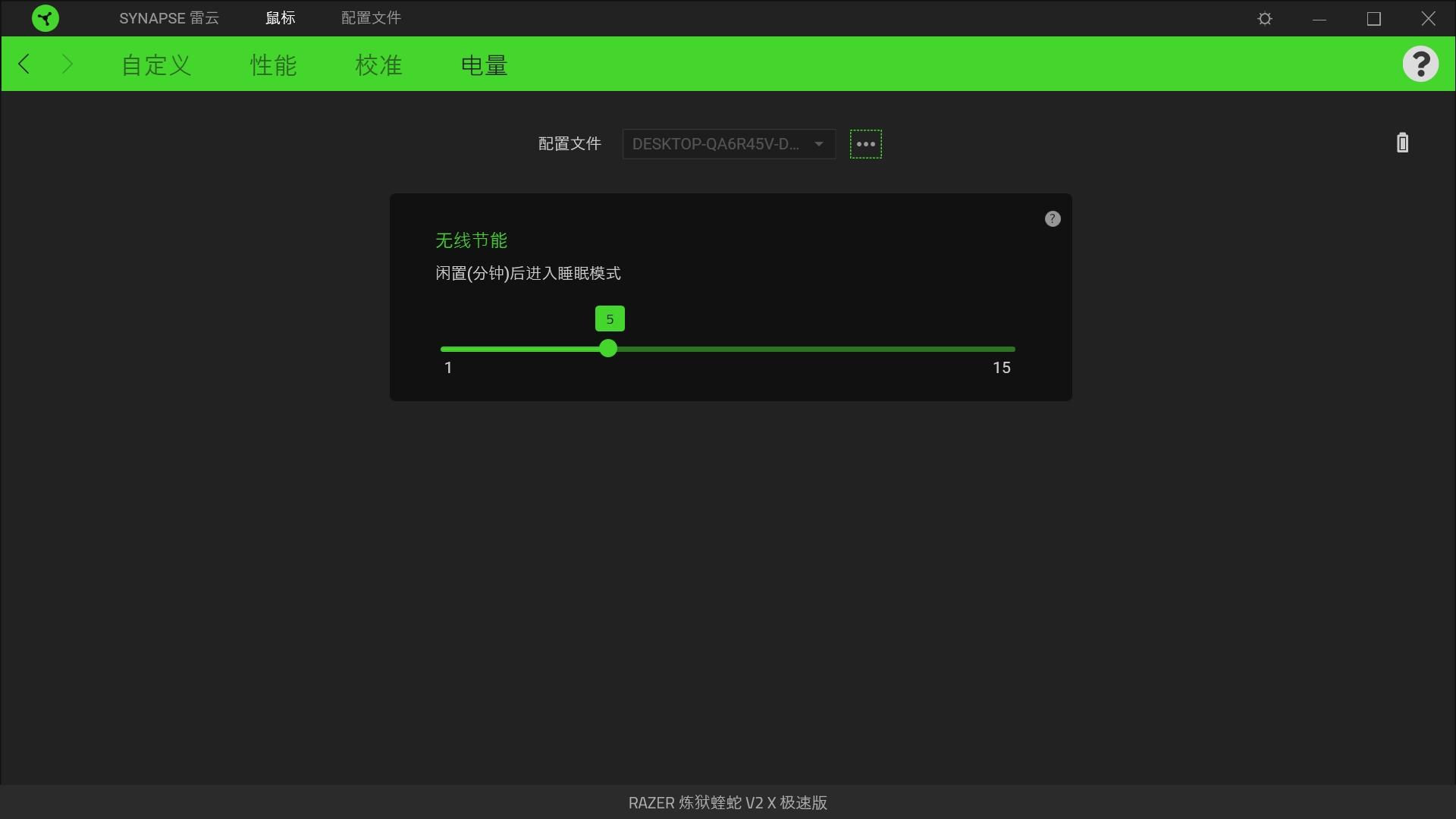This screenshot has height=819, width=1456.
Task: Click the battery status icon
Action: pos(1402,143)
